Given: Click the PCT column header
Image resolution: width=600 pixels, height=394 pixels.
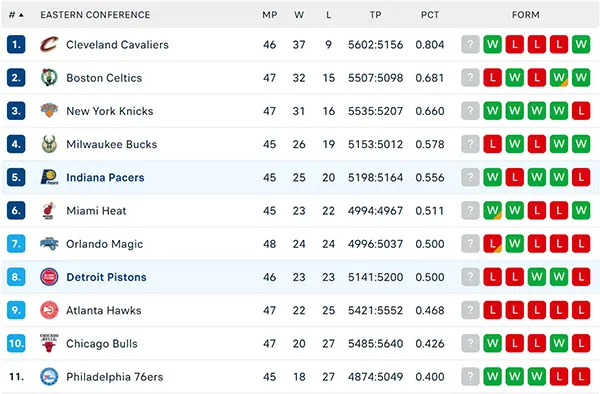Looking at the screenshot, I should tap(430, 15).
